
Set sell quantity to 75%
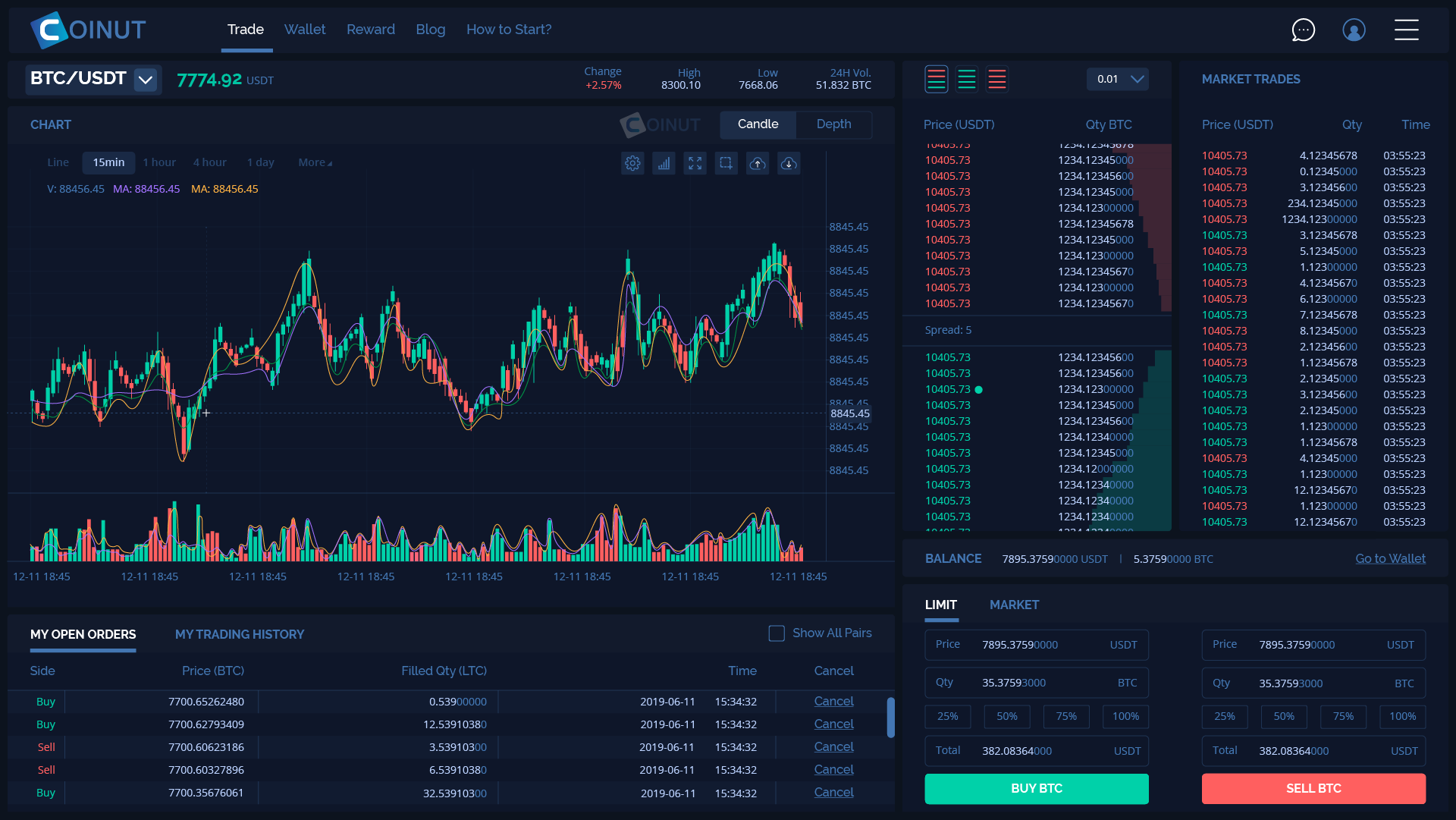(x=1343, y=717)
